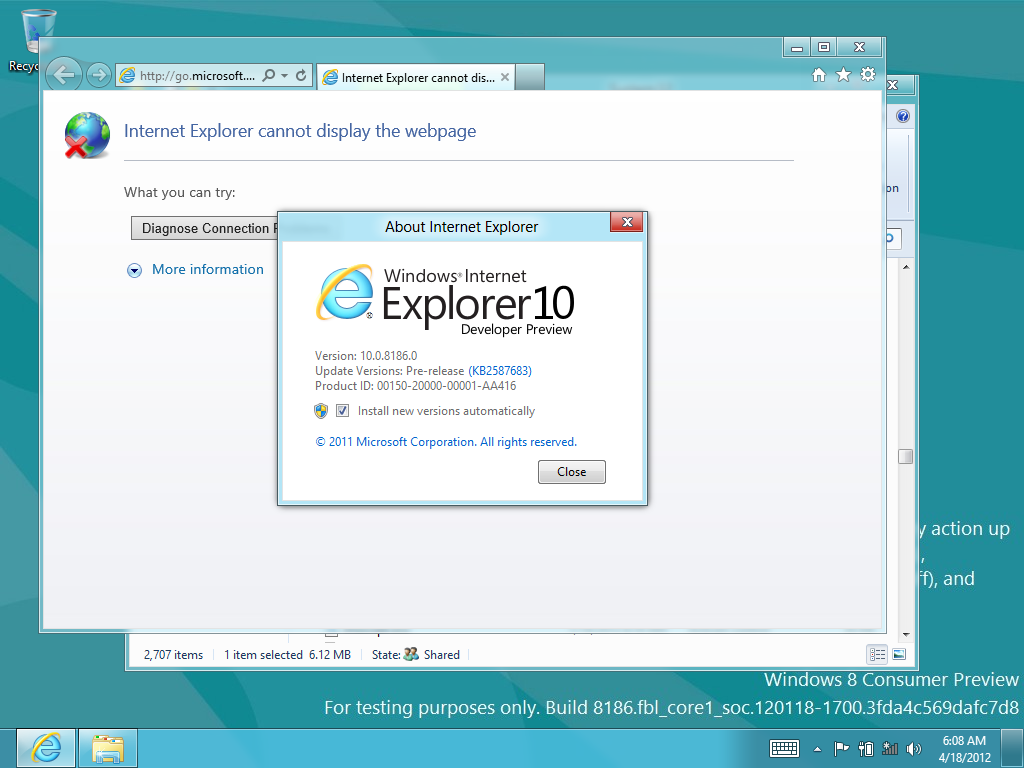
Task: Click the network signal tray icon
Action: coord(889,748)
